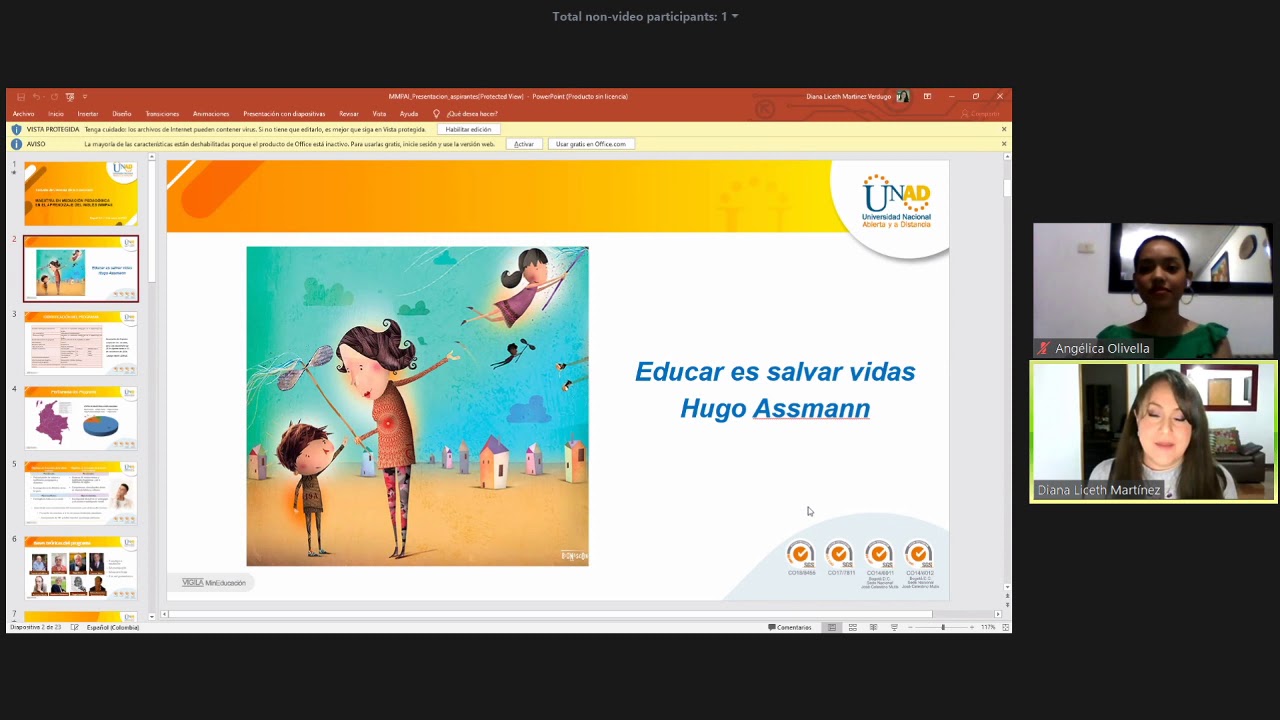Click the user profile picture in title bar
The height and width of the screenshot is (720, 1280).
coord(903,97)
